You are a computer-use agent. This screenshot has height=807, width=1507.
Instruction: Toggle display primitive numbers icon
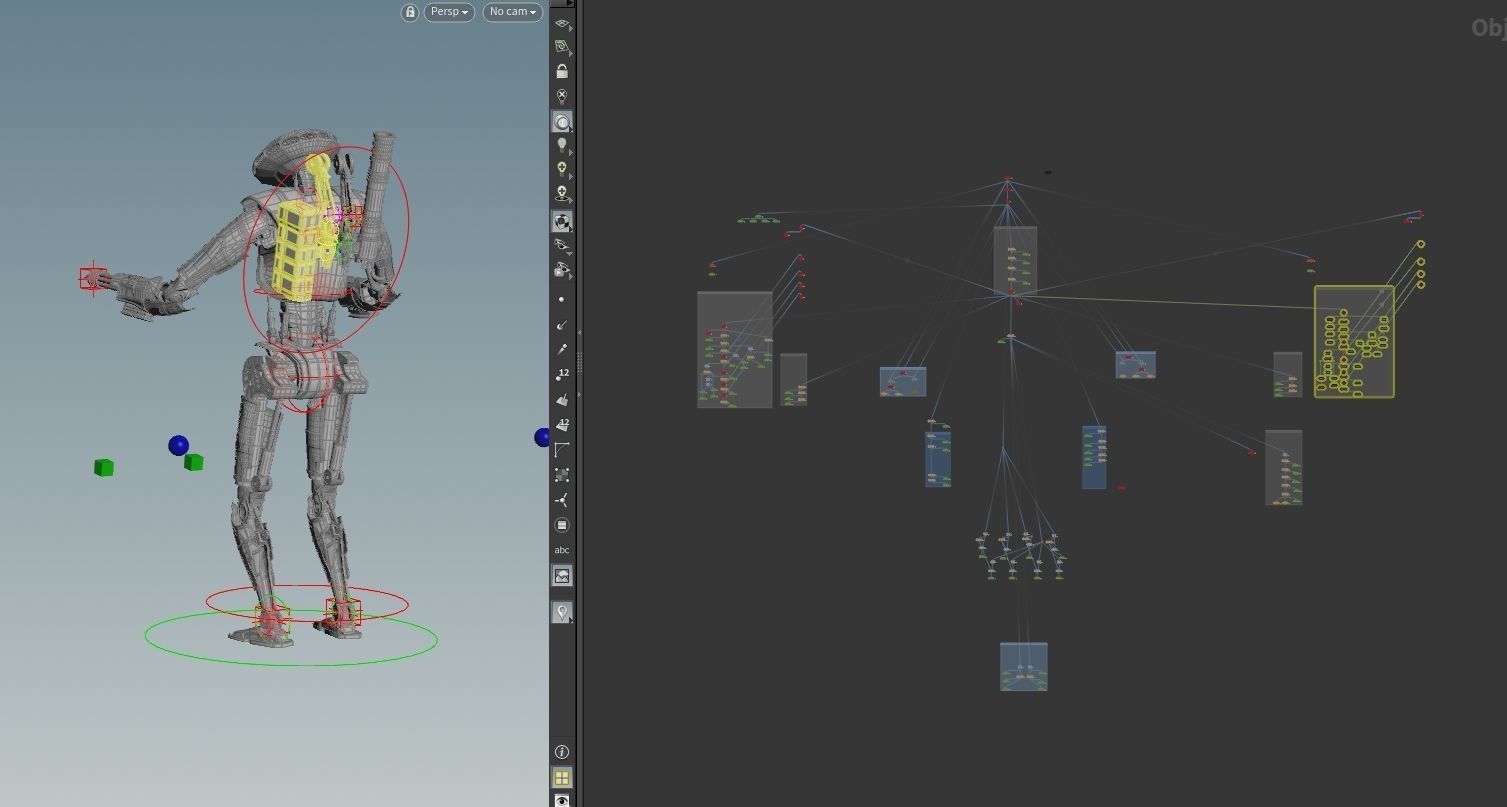562,425
